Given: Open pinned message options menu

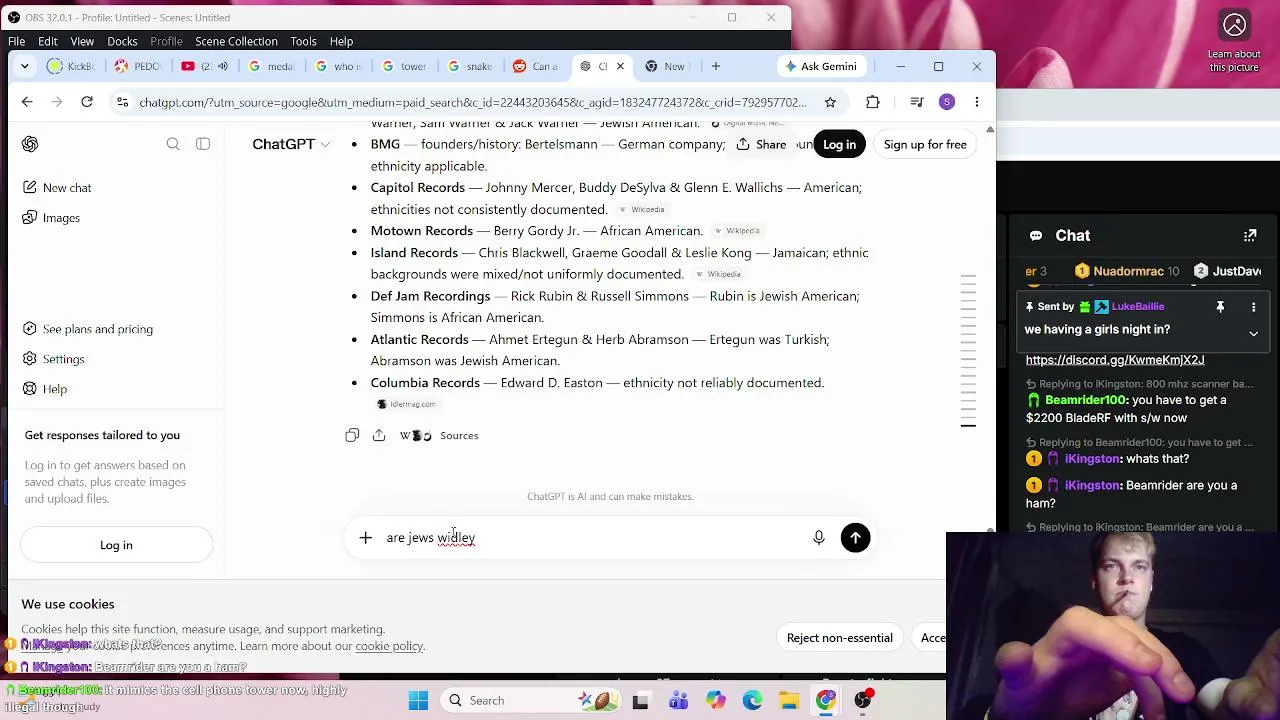Looking at the screenshot, I should 1253,307.
